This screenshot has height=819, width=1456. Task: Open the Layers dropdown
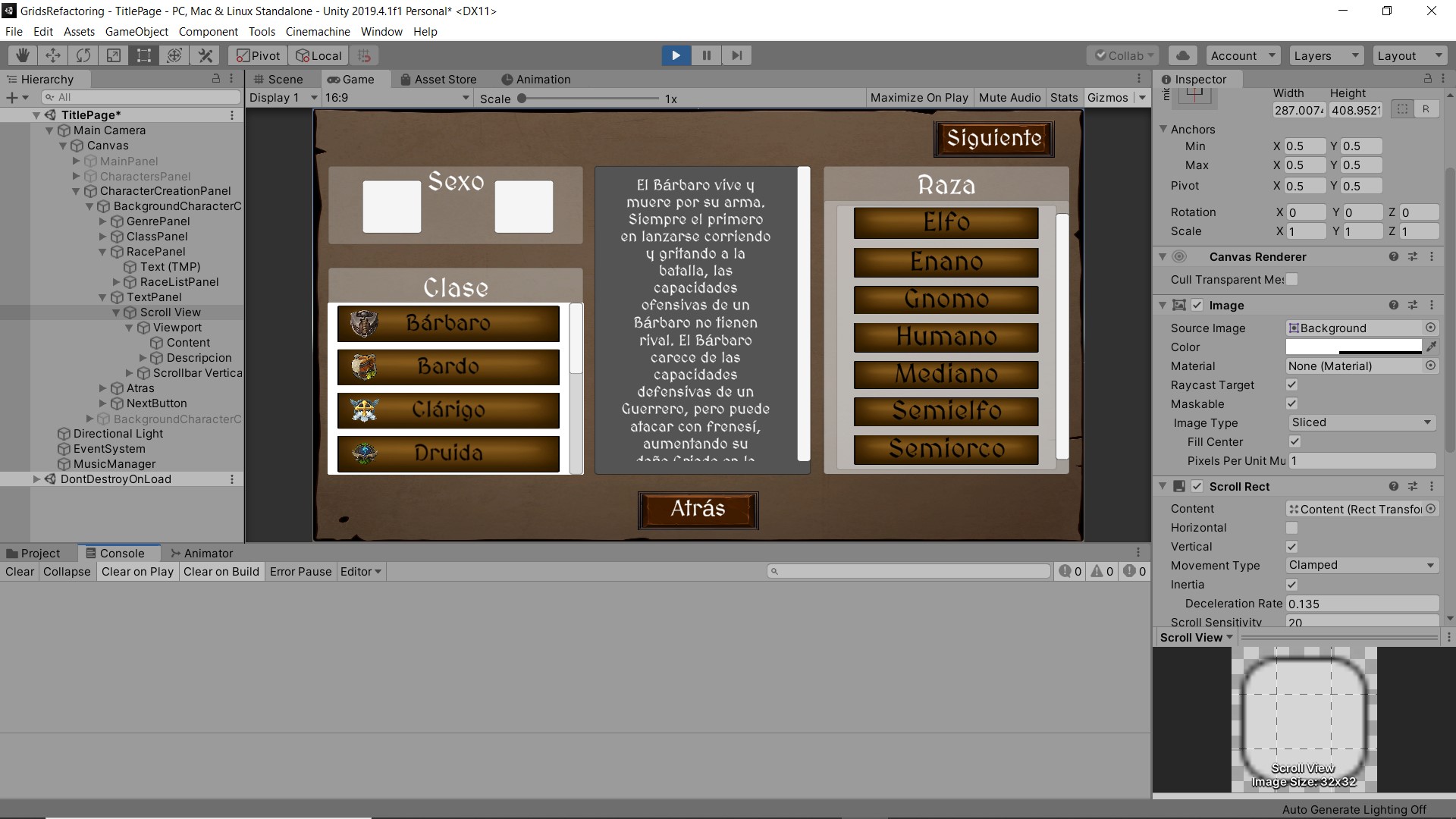point(1326,55)
